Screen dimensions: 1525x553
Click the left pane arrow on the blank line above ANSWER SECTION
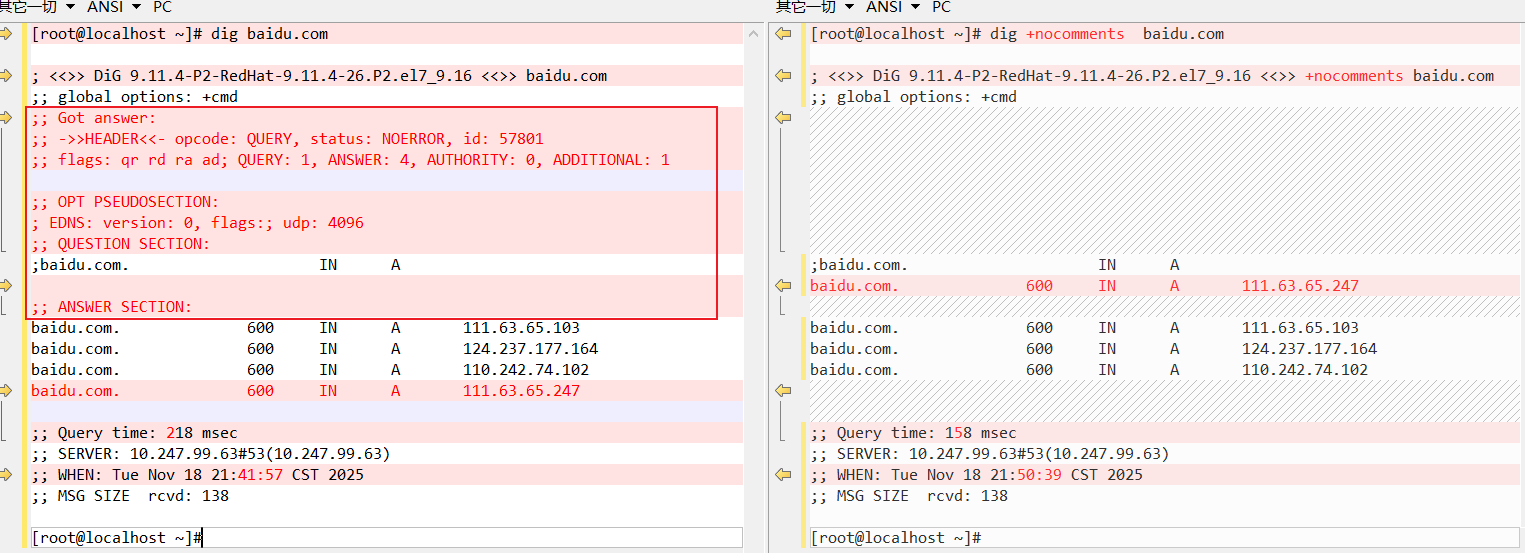click(6, 286)
